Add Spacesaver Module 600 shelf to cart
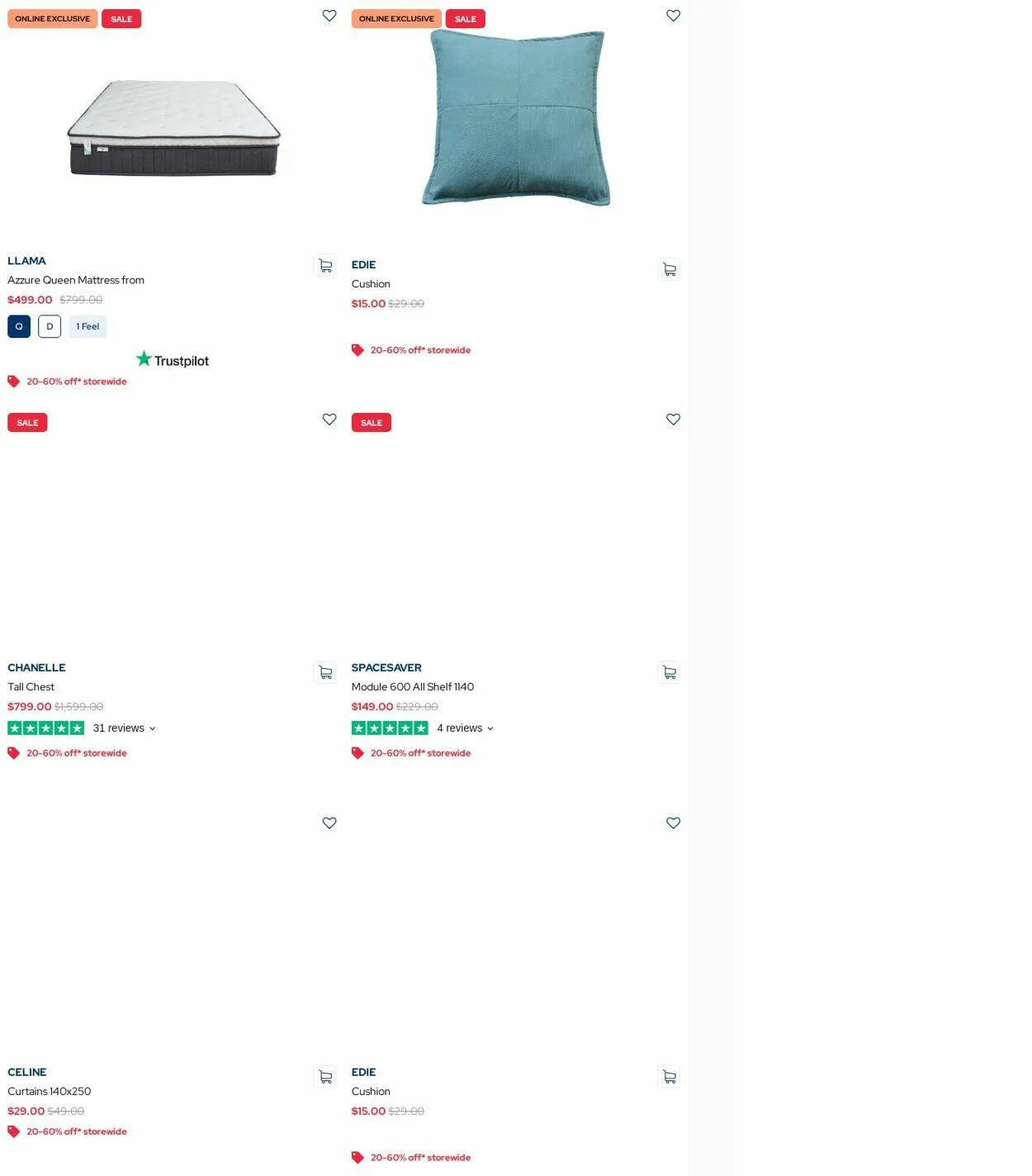This screenshot has width=1032, height=1176. pos(670,673)
